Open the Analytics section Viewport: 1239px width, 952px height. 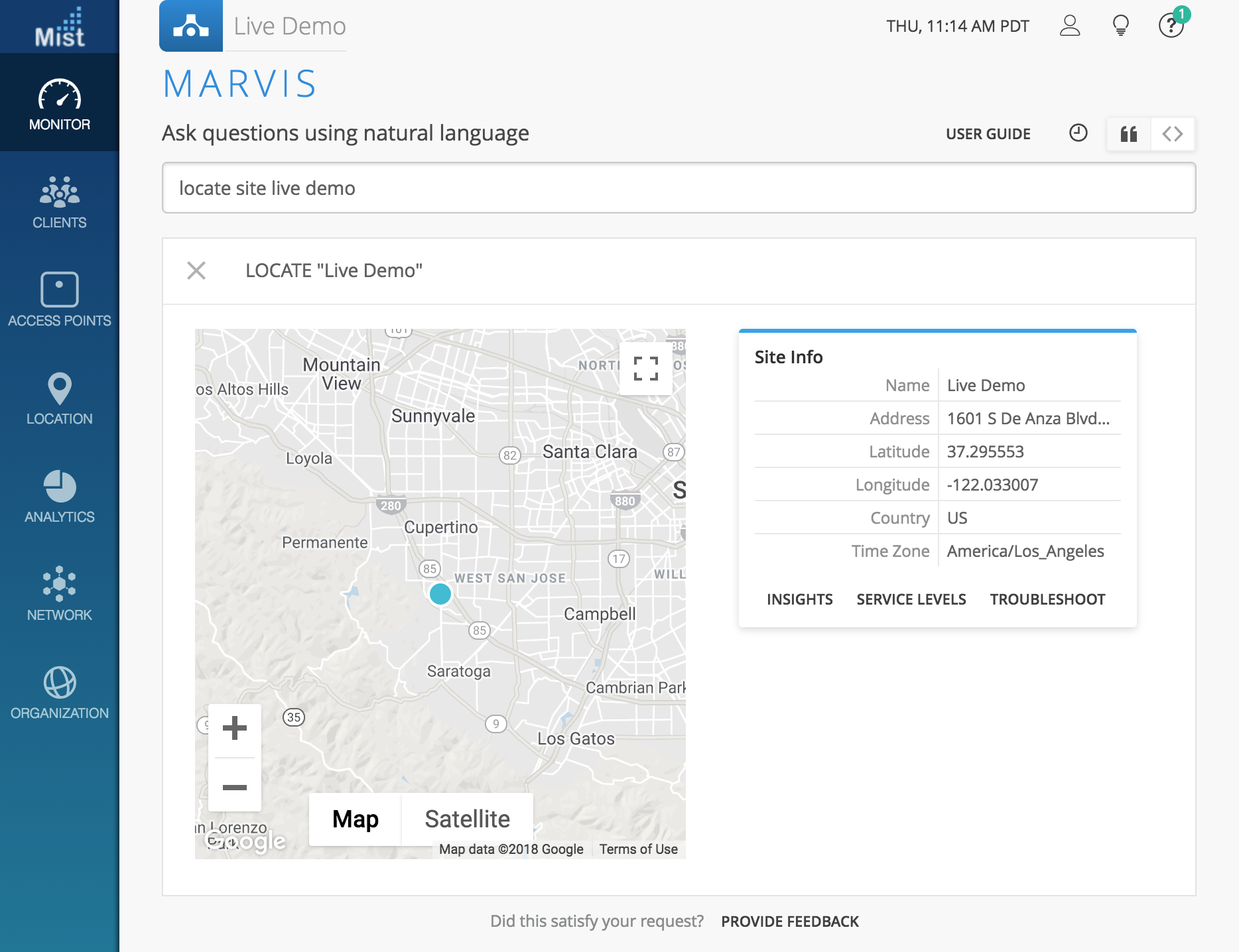point(60,496)
